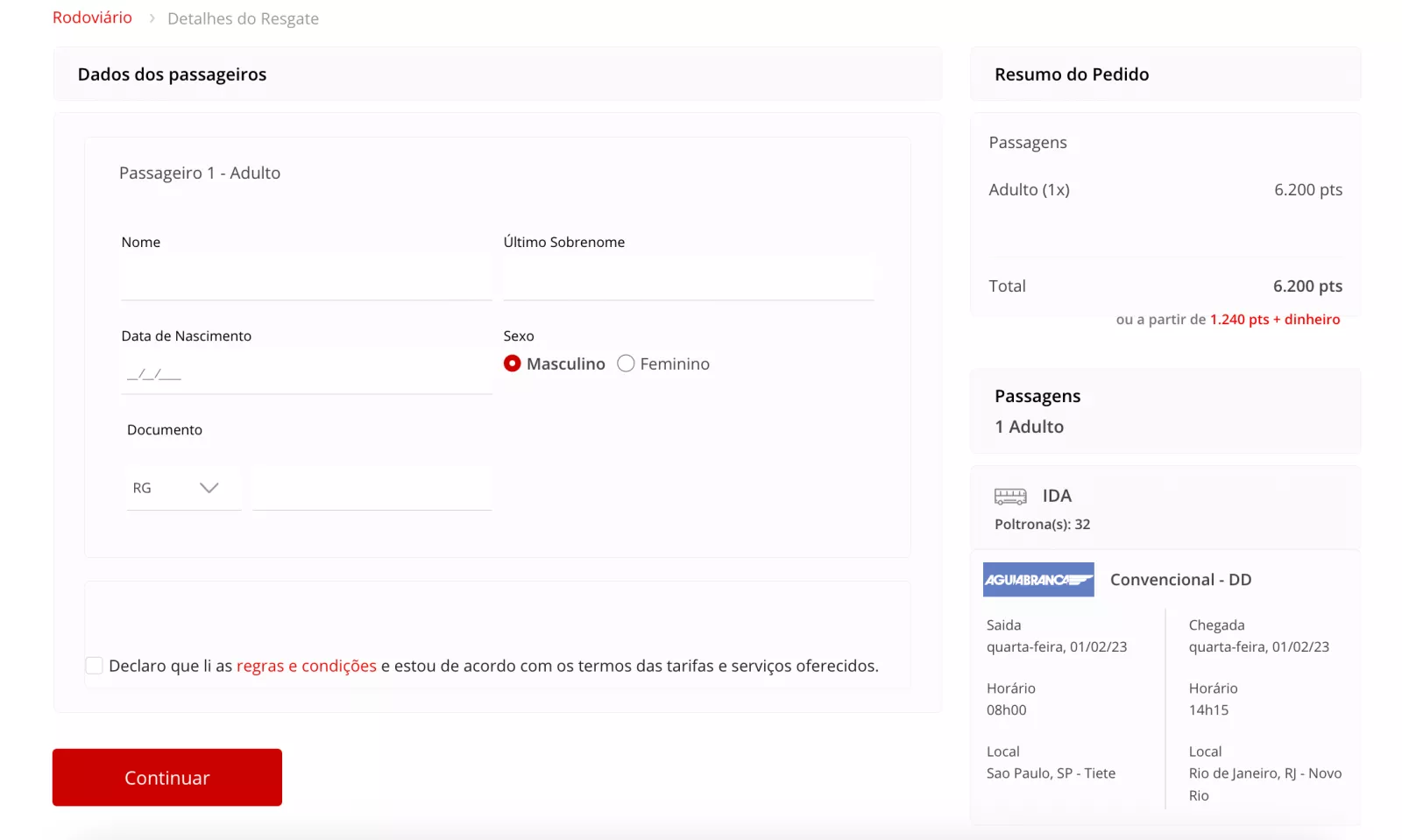Open the RG document type dropdown
The width and height of the screenshot is (1402, 840).
click(183, 488)
